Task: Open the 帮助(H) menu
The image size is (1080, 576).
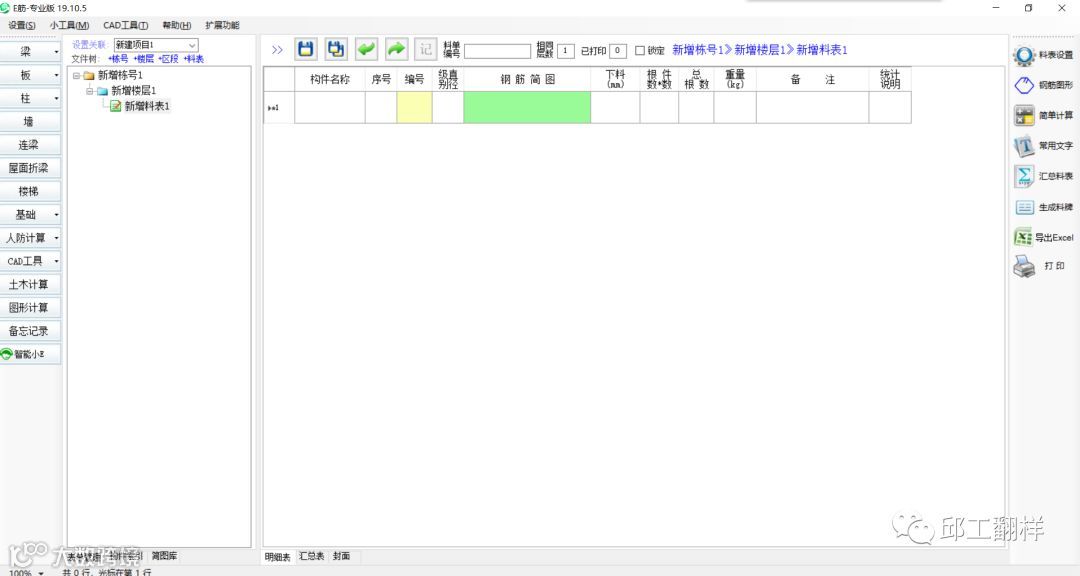Action: [176, 25]
